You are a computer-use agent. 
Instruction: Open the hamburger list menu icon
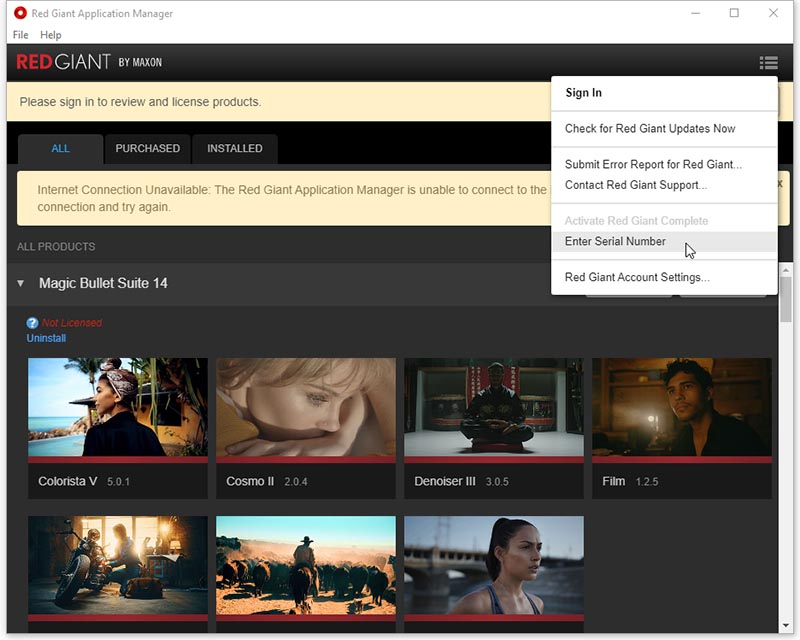tap(768, 63)
